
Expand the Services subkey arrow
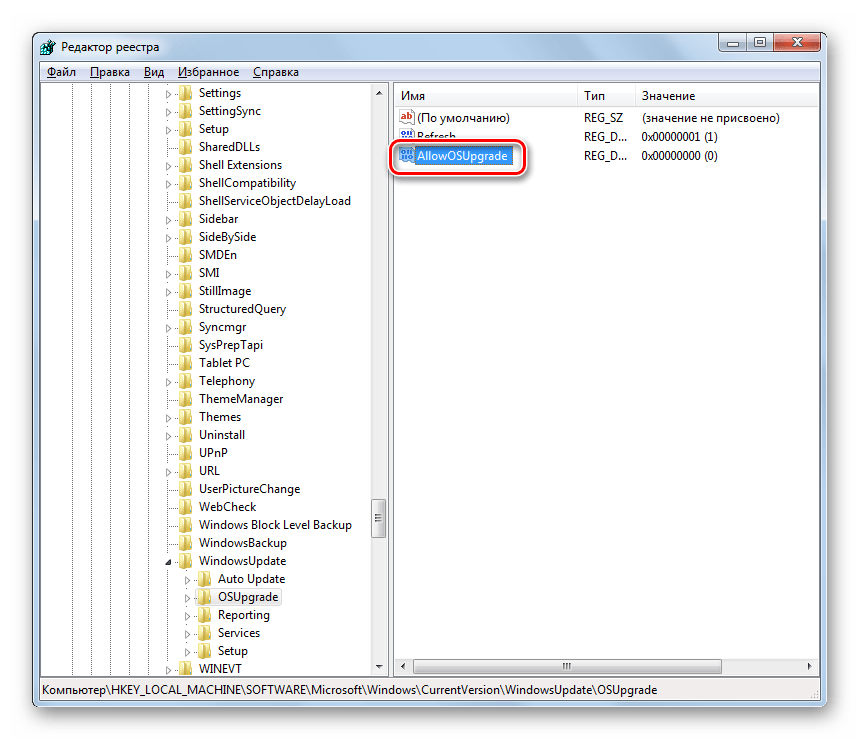[187, 633]
